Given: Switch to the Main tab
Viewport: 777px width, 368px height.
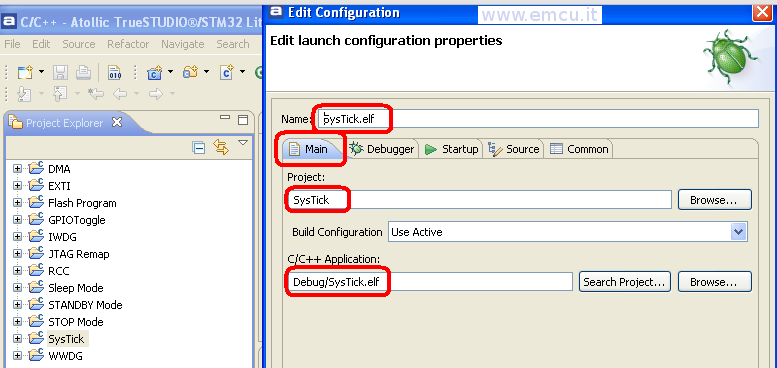Looking at the screenshot, I should (x=311, y=149).
